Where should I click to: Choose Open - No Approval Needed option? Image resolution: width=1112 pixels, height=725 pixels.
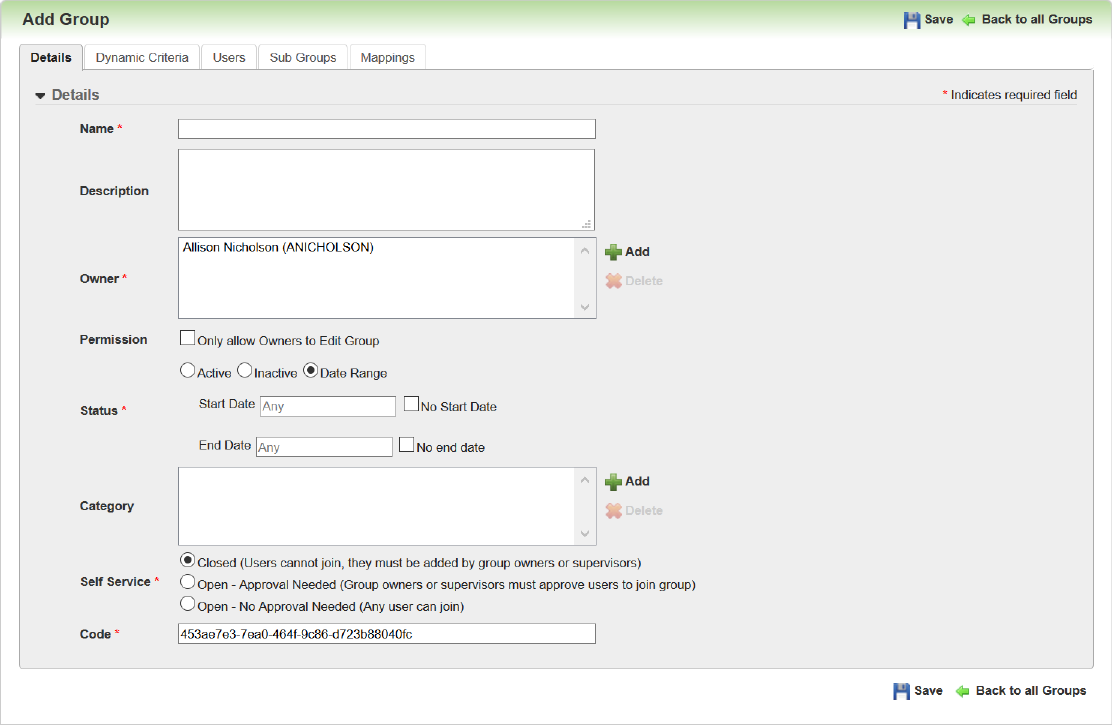click(187, 605)
